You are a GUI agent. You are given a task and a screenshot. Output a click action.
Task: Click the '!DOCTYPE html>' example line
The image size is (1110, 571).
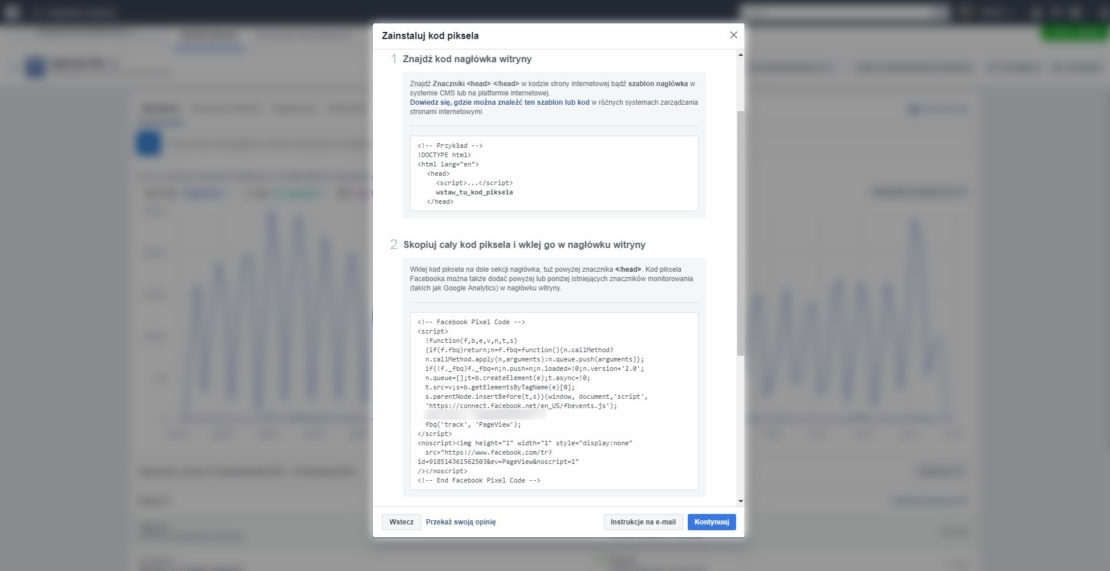click(445, 155)
